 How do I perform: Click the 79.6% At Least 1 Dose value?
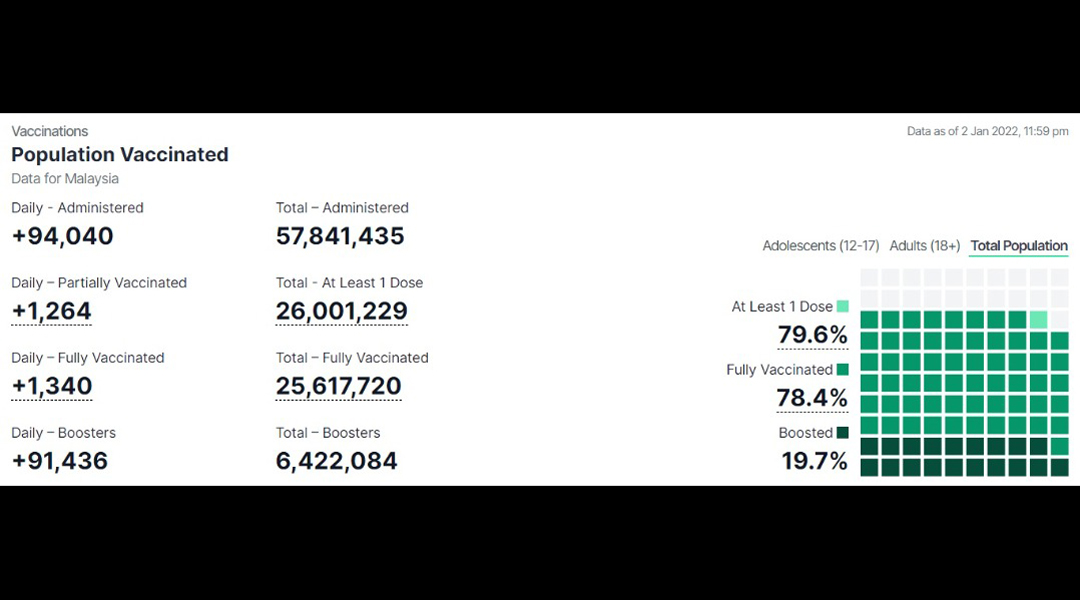pos(813,335)
